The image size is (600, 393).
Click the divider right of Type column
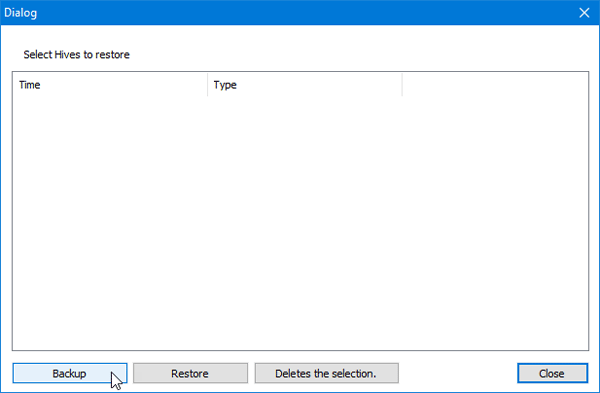coord(402,85)
